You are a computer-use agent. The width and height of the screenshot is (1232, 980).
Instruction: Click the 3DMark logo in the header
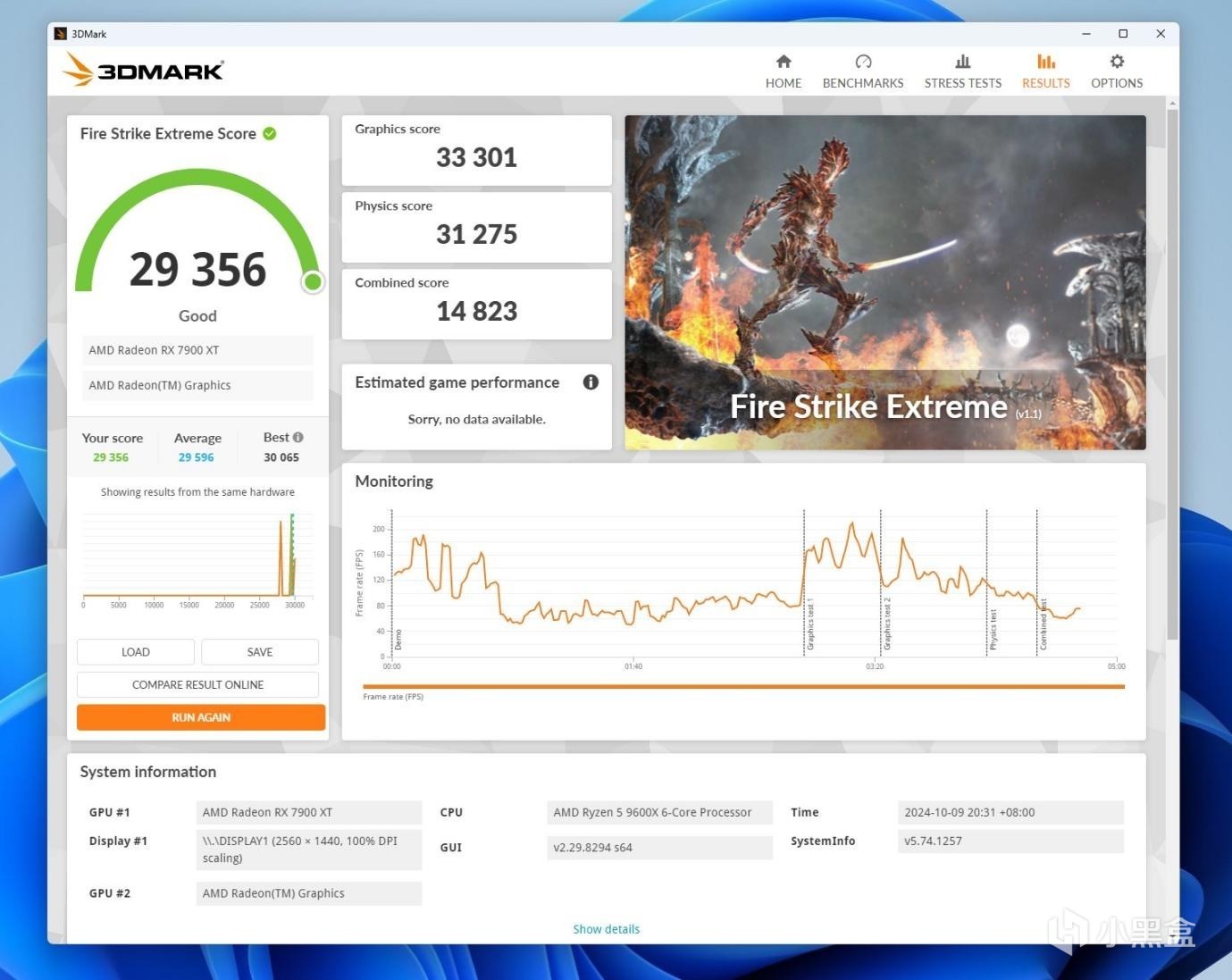coord(143,70)
